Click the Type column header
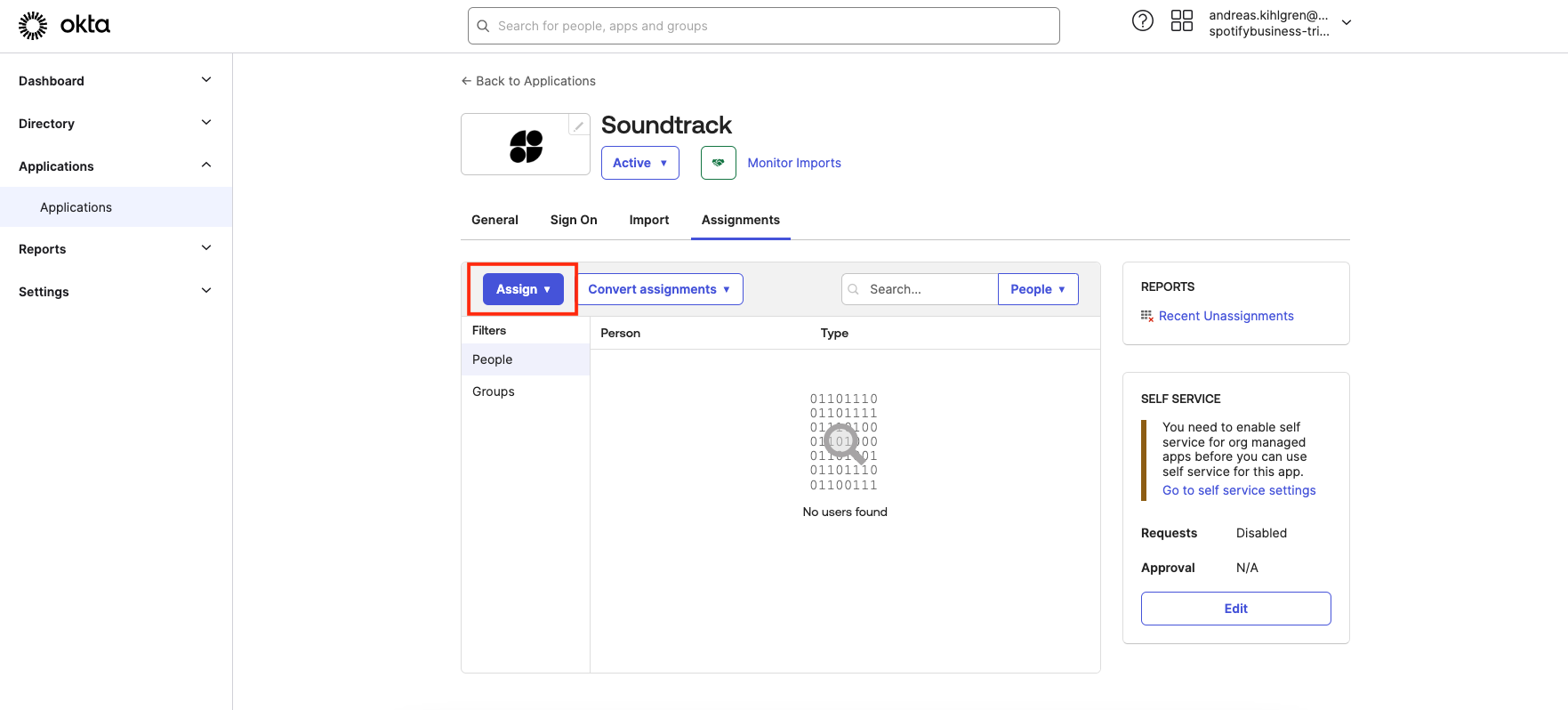 834,333
